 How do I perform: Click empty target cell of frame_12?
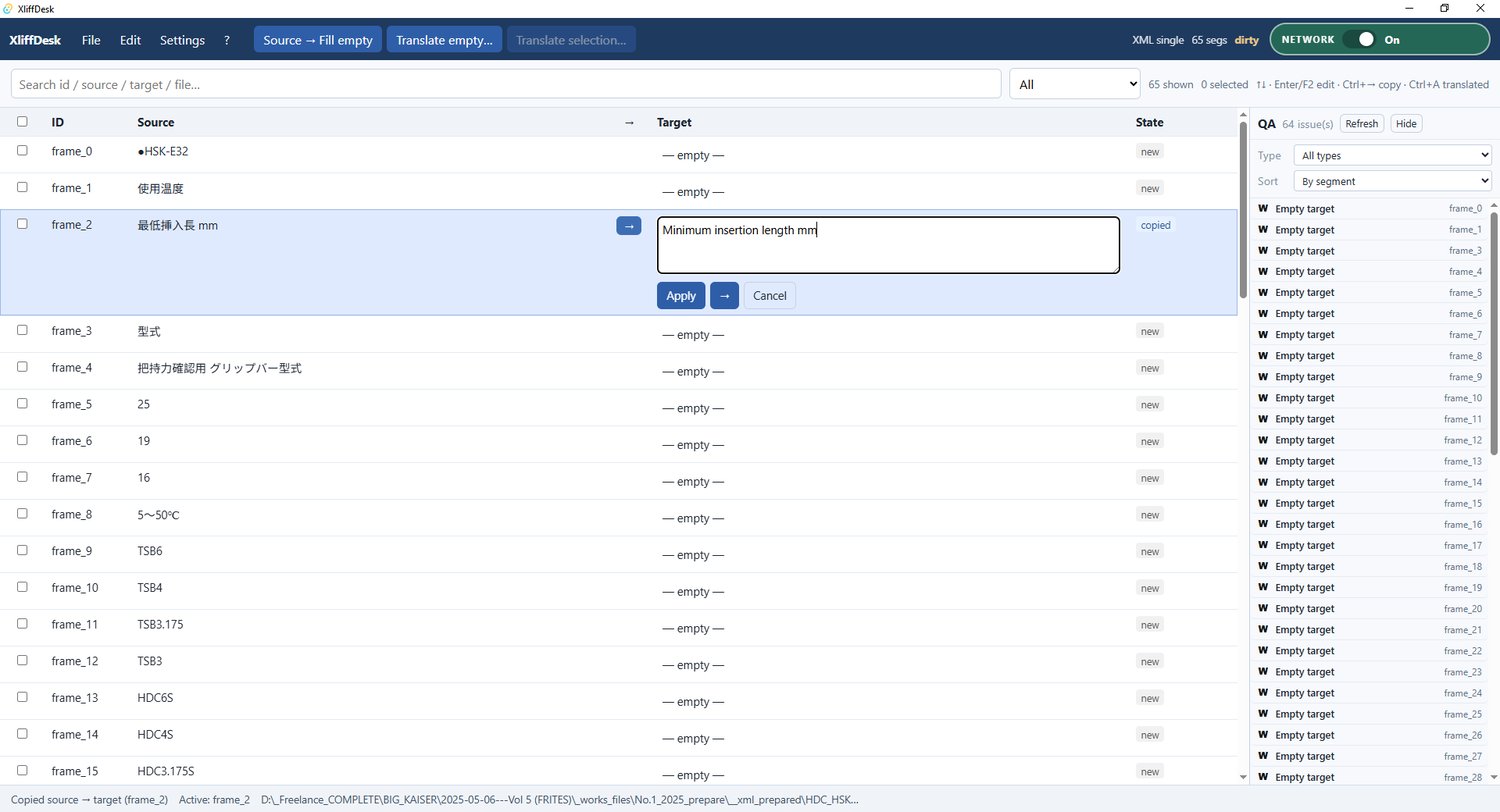693,665
